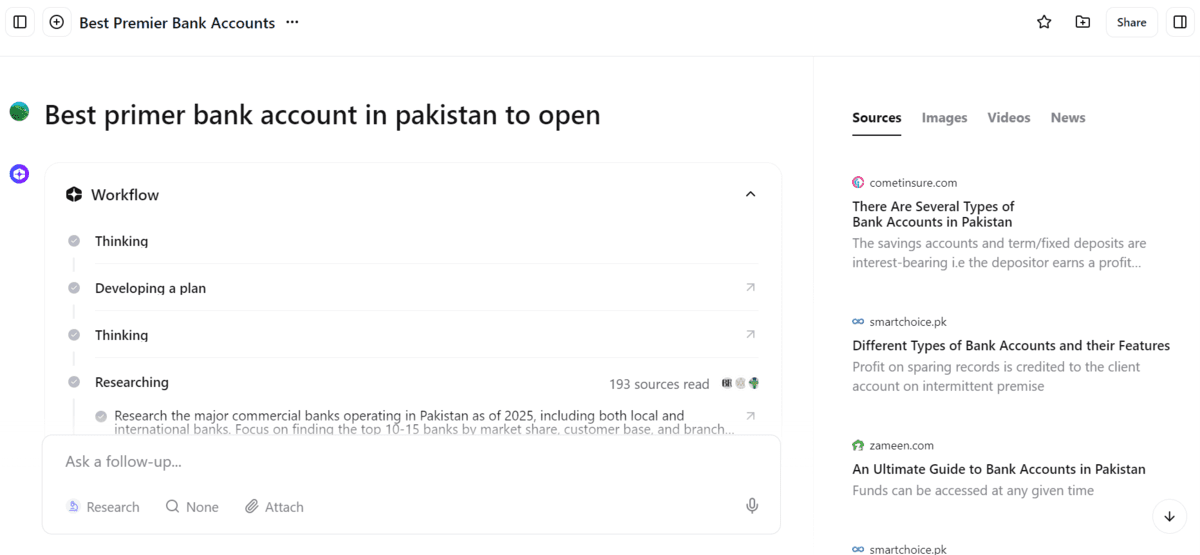
Task: Open the cometinsure.com bank accounts source
Action: click(933, 214)
